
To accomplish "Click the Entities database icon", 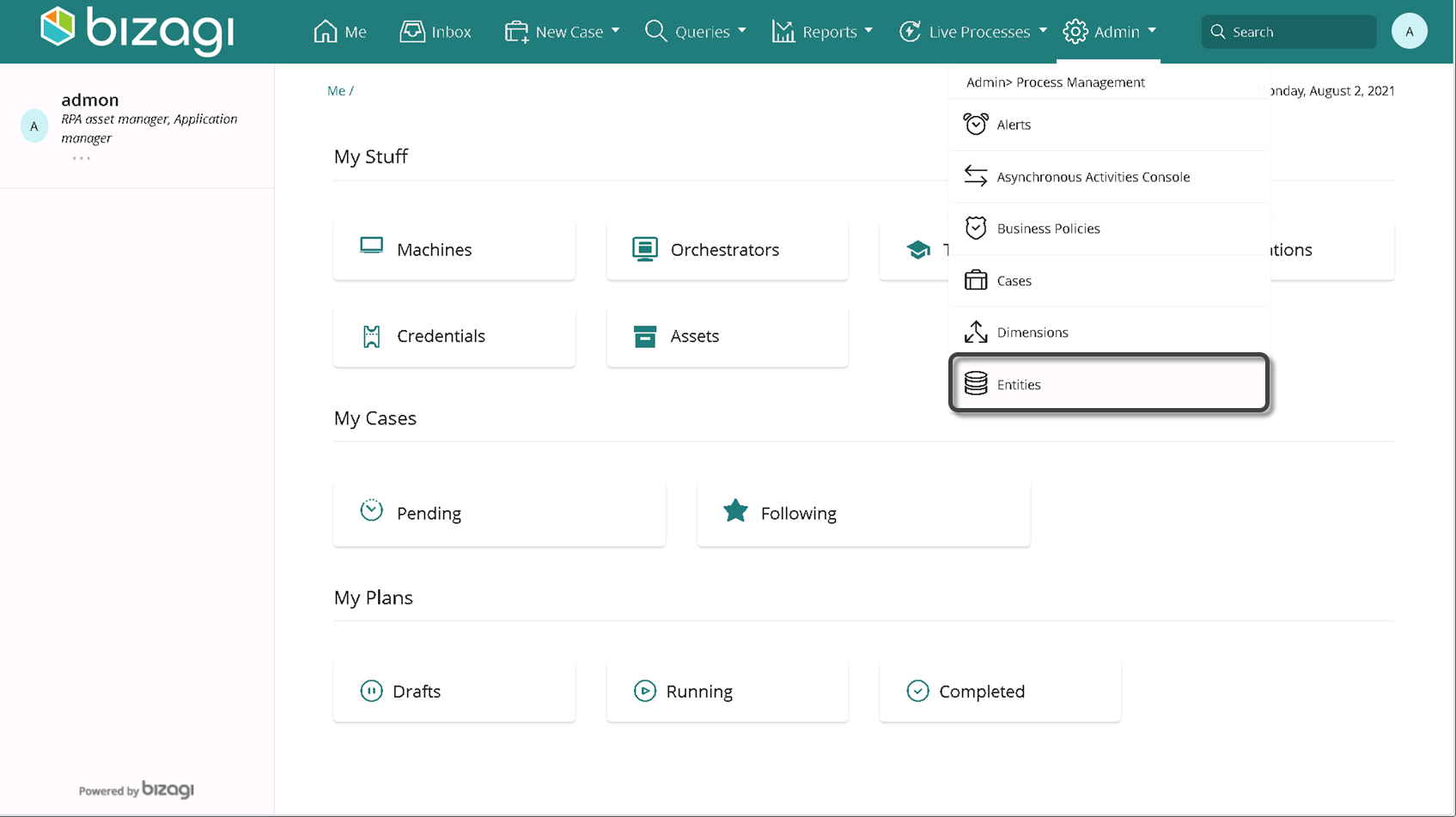I will click(x=976, y=383).
